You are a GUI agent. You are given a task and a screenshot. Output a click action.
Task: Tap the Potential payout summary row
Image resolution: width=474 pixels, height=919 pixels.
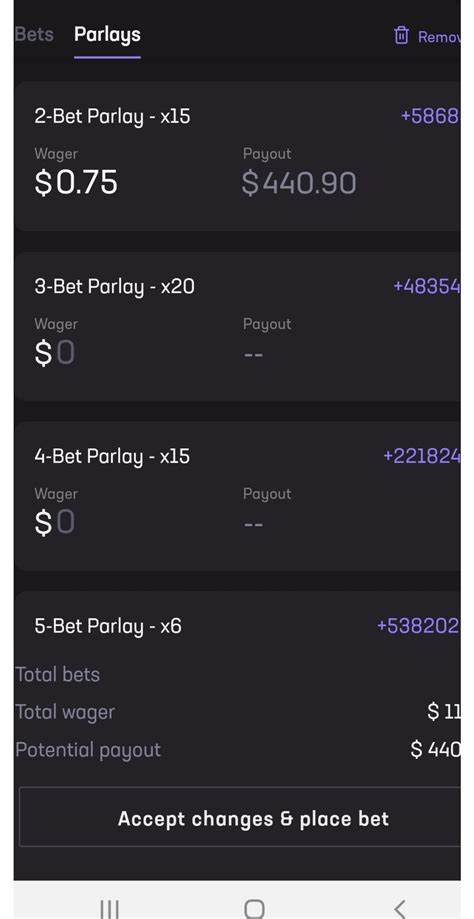237,750
